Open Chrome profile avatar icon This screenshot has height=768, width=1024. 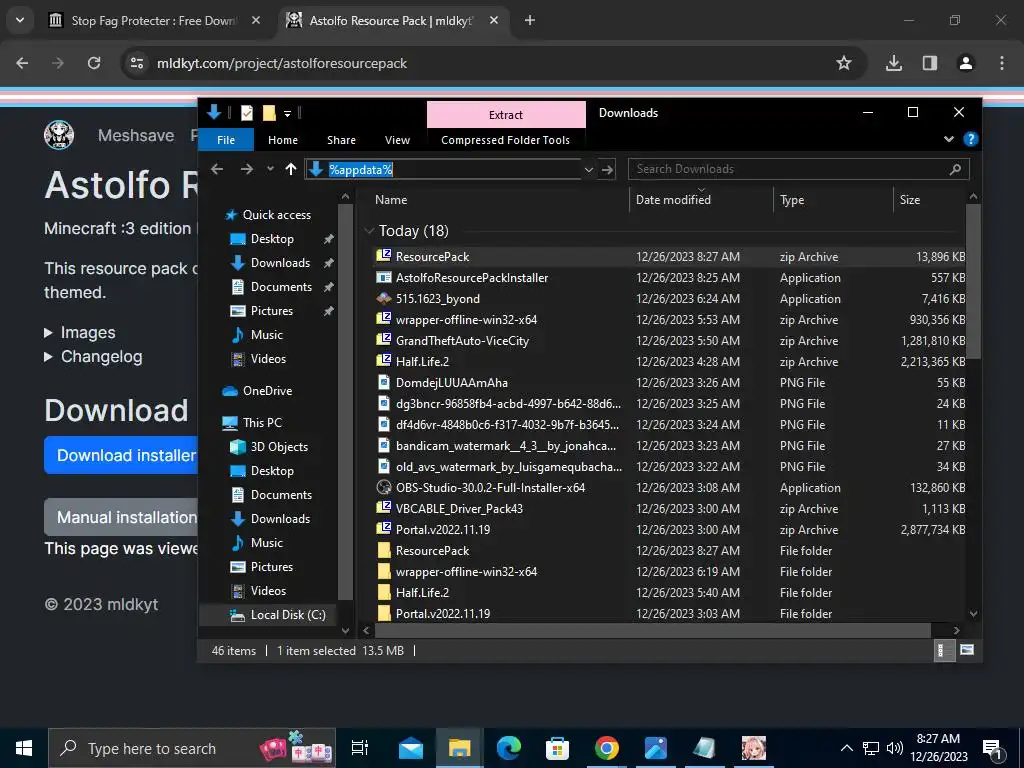pos(965,63)
